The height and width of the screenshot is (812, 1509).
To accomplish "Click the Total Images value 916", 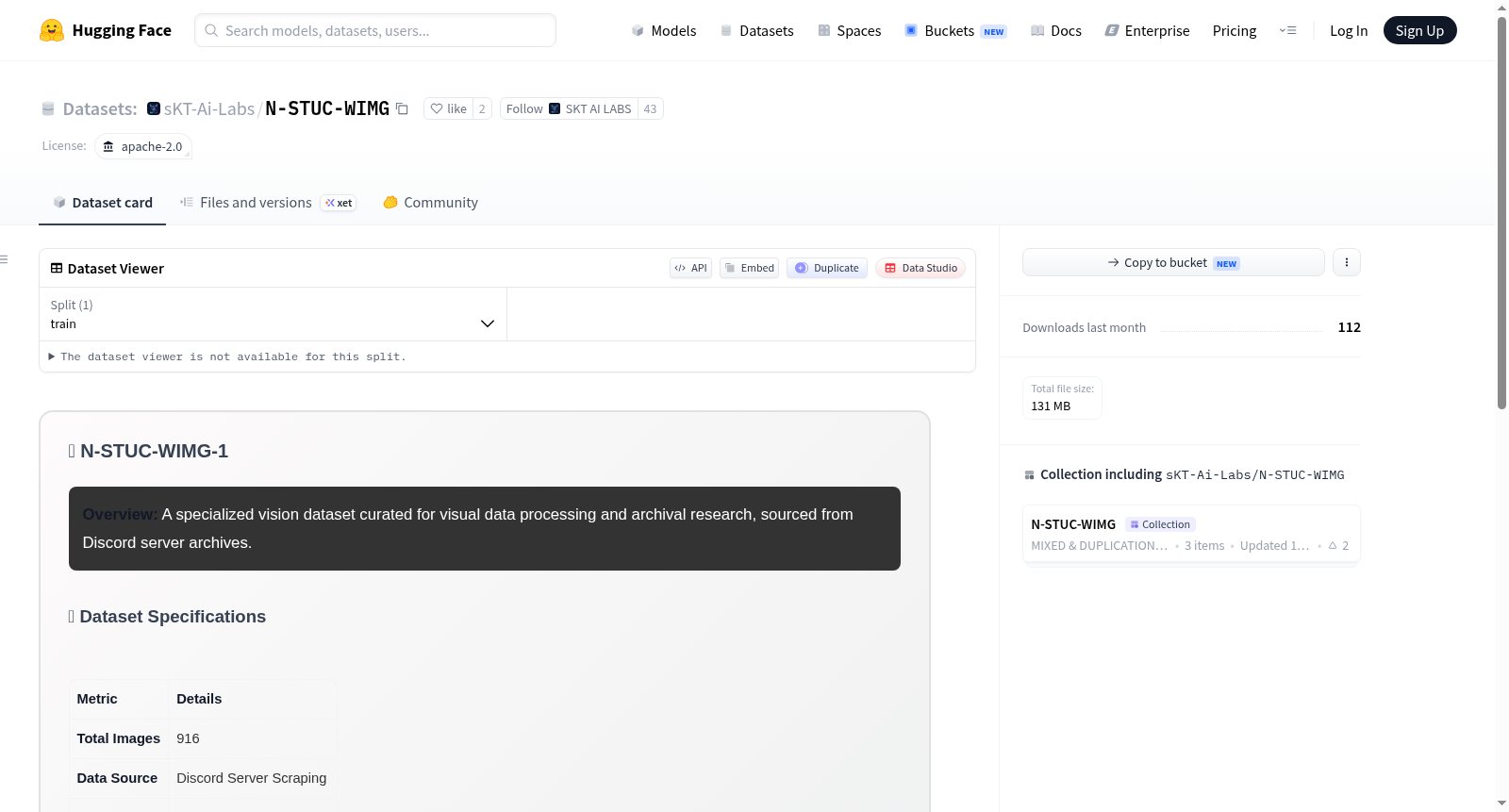I will [x=188, y=738].
